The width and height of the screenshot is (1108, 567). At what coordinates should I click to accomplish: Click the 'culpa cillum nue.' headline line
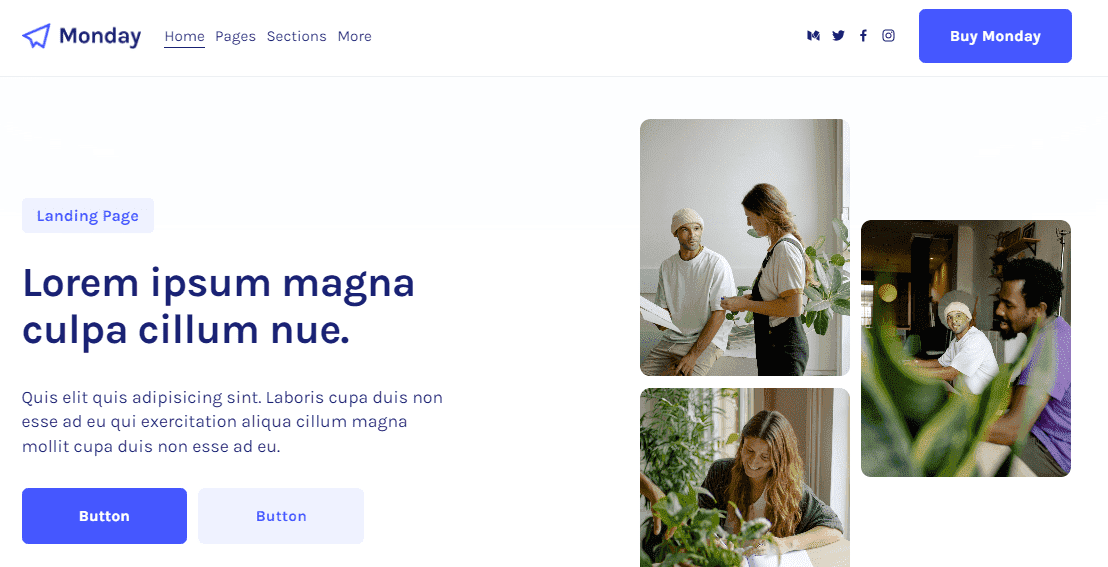186,329
